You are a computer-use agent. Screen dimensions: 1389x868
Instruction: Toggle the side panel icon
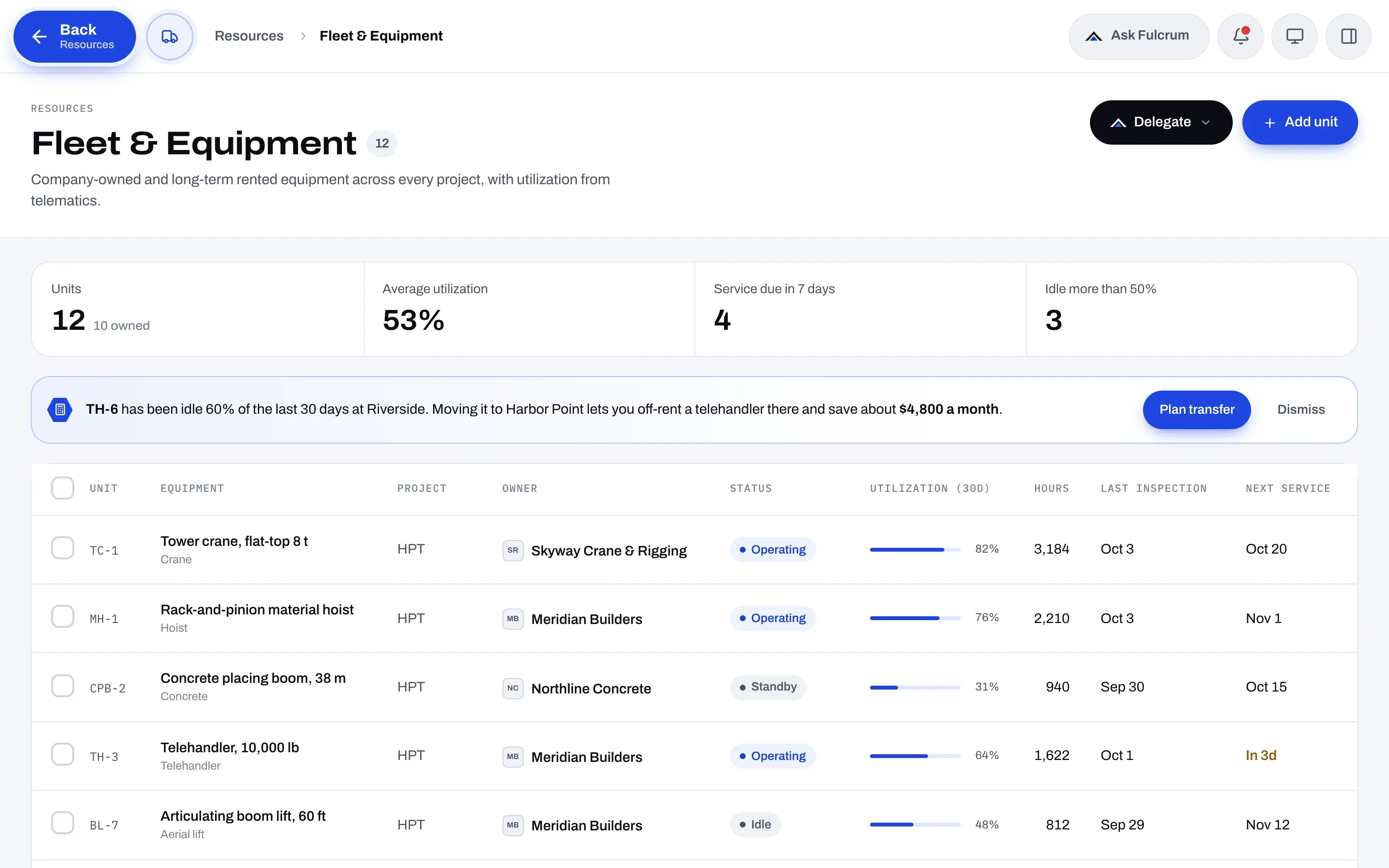pos(1348,36)
